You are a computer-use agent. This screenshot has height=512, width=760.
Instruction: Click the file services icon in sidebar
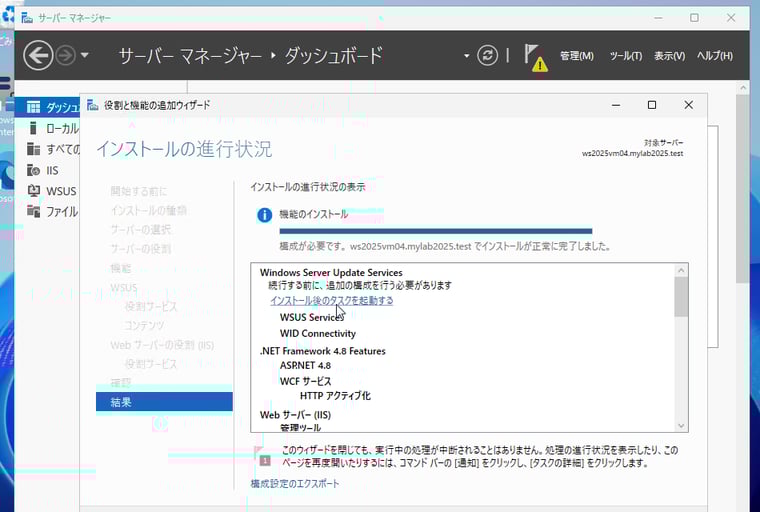[x=33, y=211]
